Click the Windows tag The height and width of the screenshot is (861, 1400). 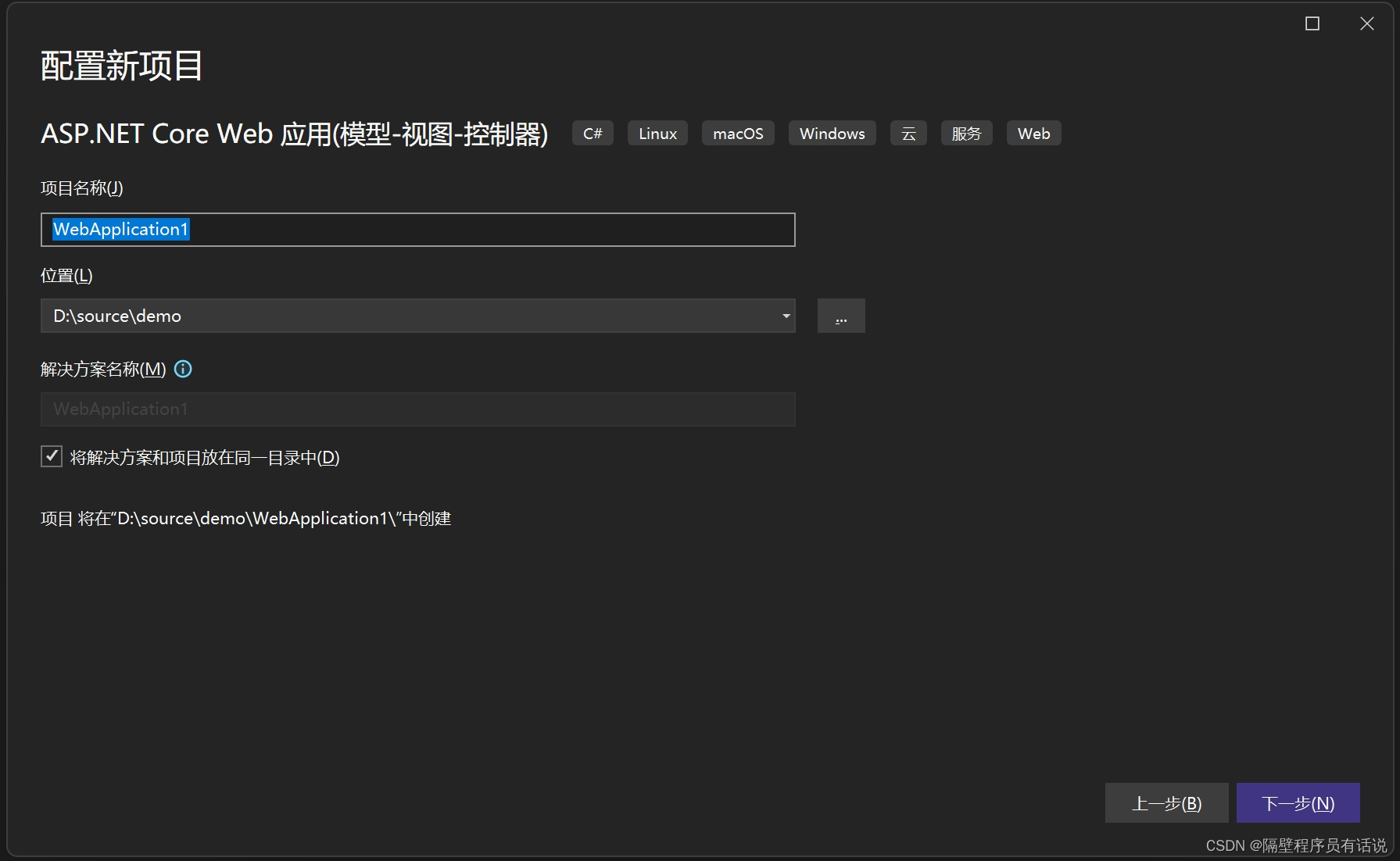[x=832, y=134]
